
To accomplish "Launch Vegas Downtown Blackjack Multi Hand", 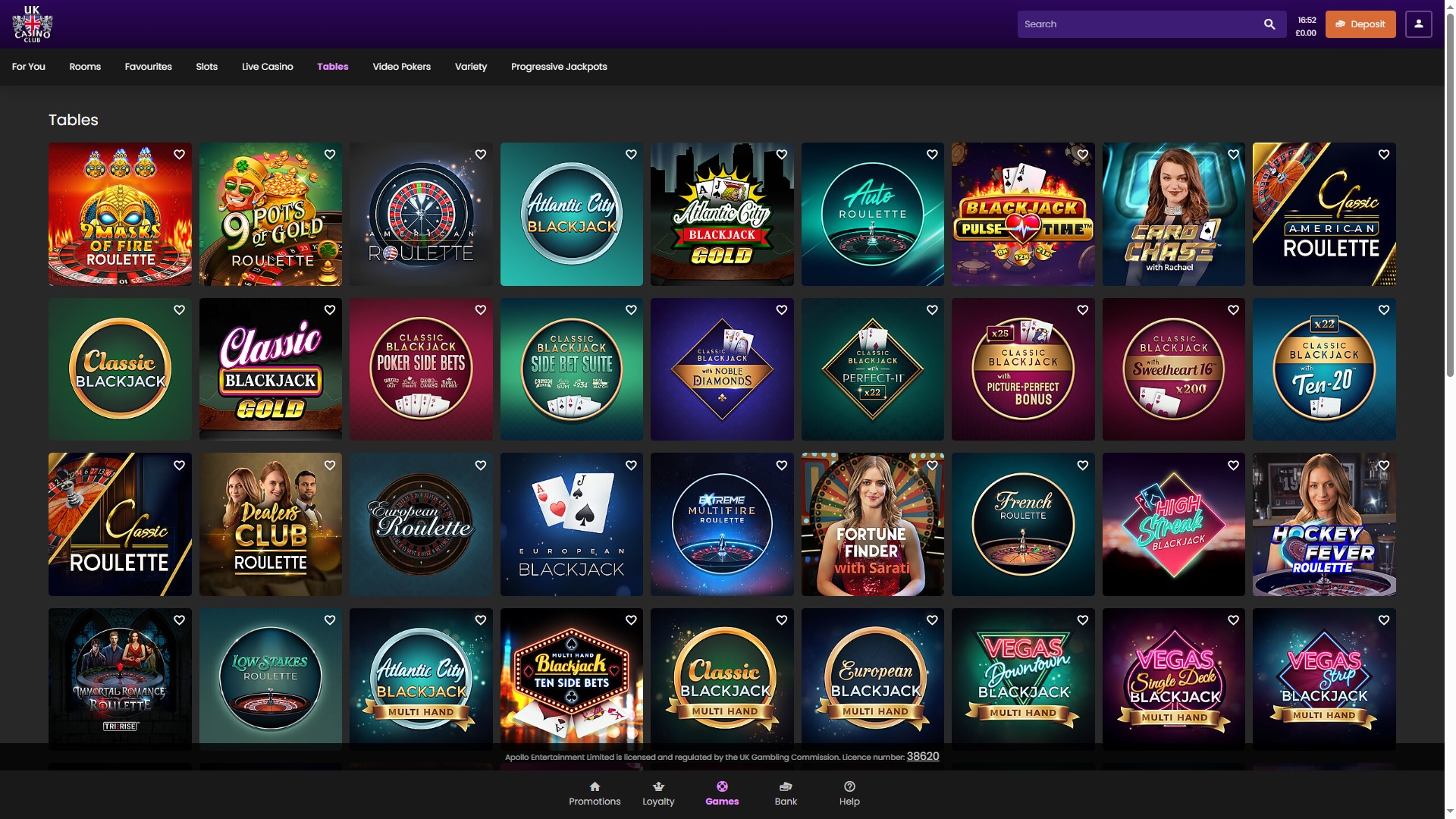I will [x=1023, y=679].
